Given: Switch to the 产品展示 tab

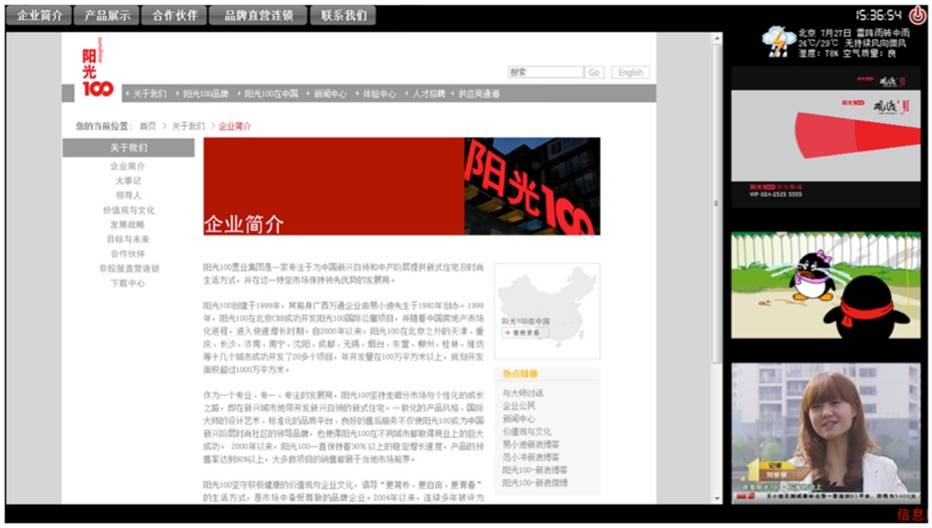Looking at the screenshot, I should (x=107, y=16).
